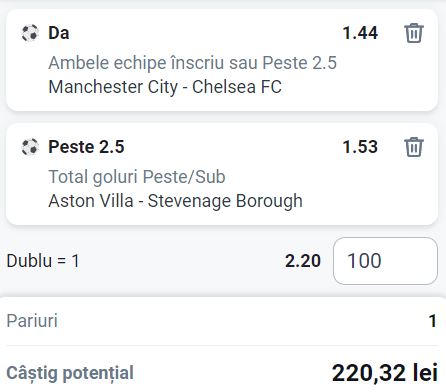Select the Peste 2.5 bet title
This screenshot has height=392, width=446.
coord(86,147)
